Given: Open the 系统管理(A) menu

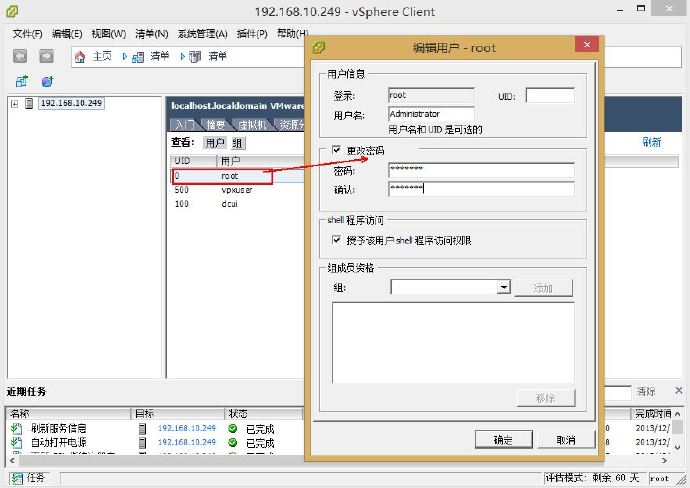Looking at the screenshot, I should pos(202,34).
